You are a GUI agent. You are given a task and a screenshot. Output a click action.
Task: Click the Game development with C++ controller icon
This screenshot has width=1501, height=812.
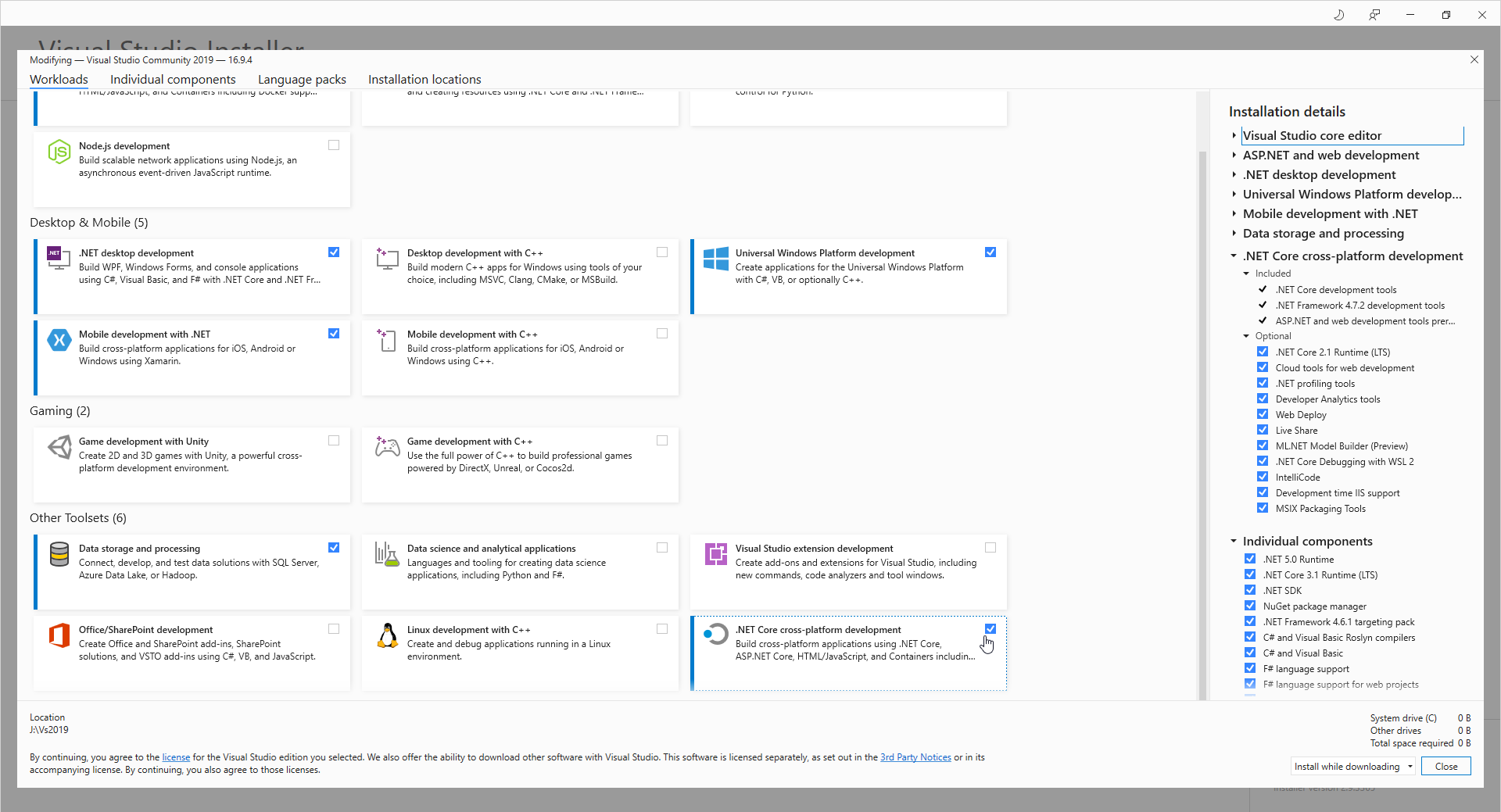click(387, 446)
